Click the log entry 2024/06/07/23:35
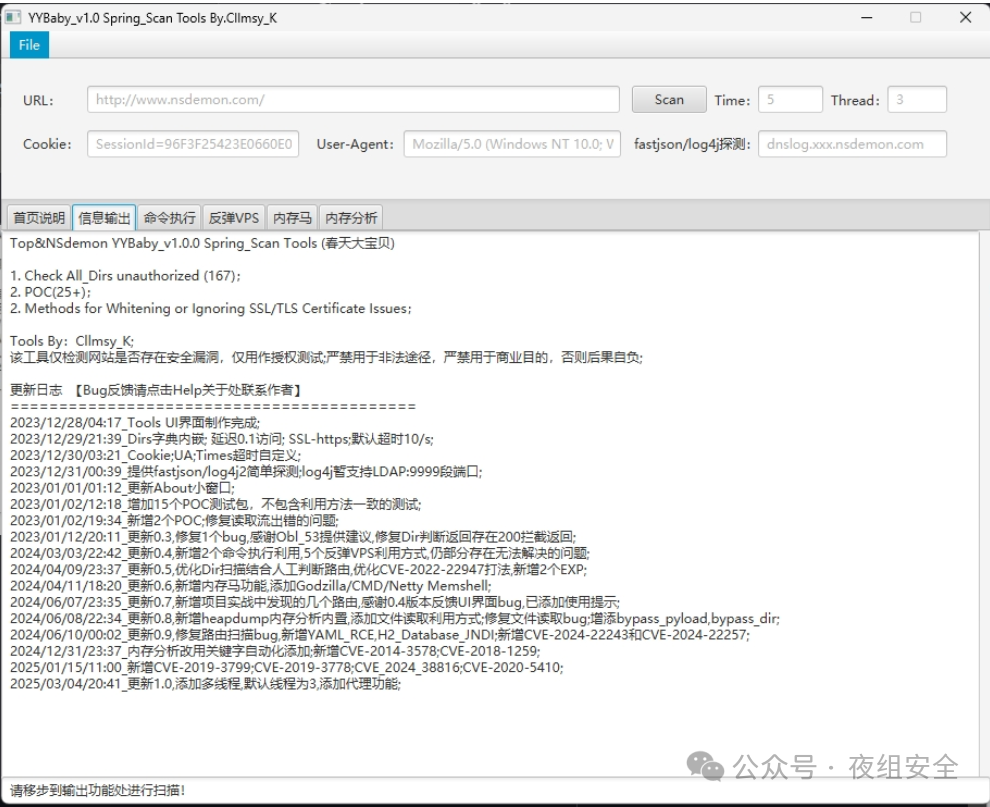This screenshot has width=990, height=807. [315, 602]
